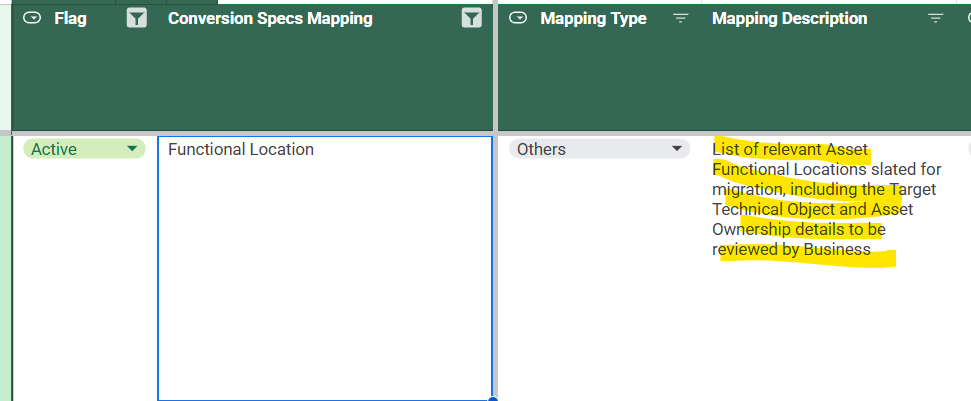Expand the Others chip dropdown arrow

click(678, 149)
